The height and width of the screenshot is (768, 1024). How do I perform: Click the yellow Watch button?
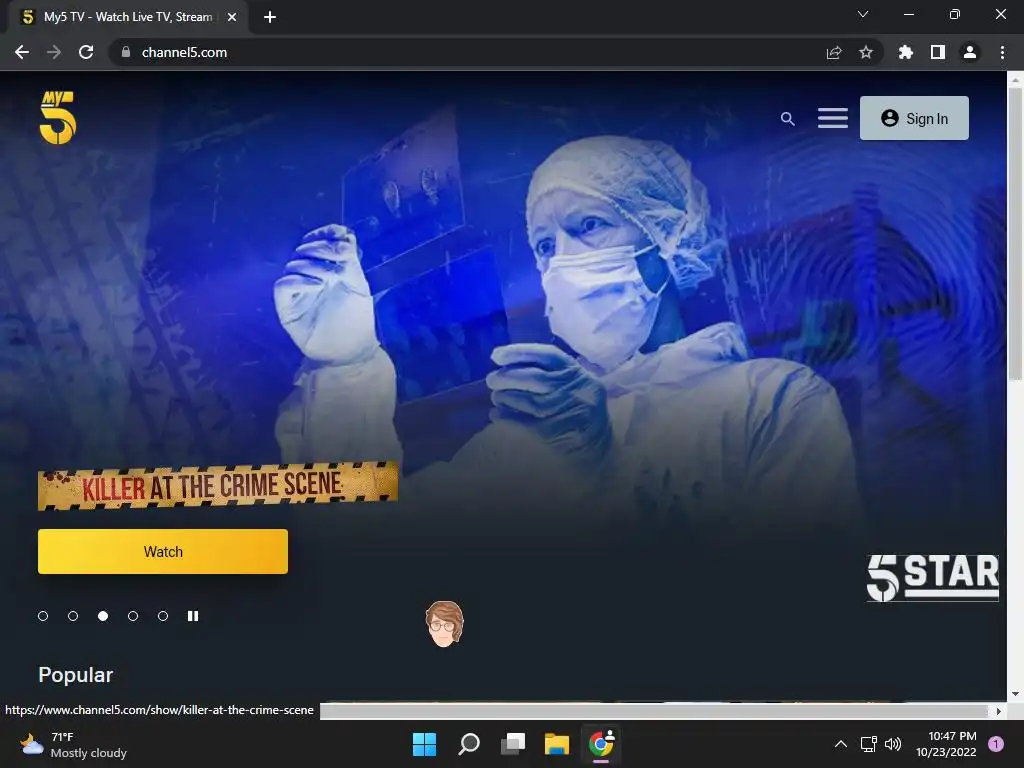(x=163, y=551)
